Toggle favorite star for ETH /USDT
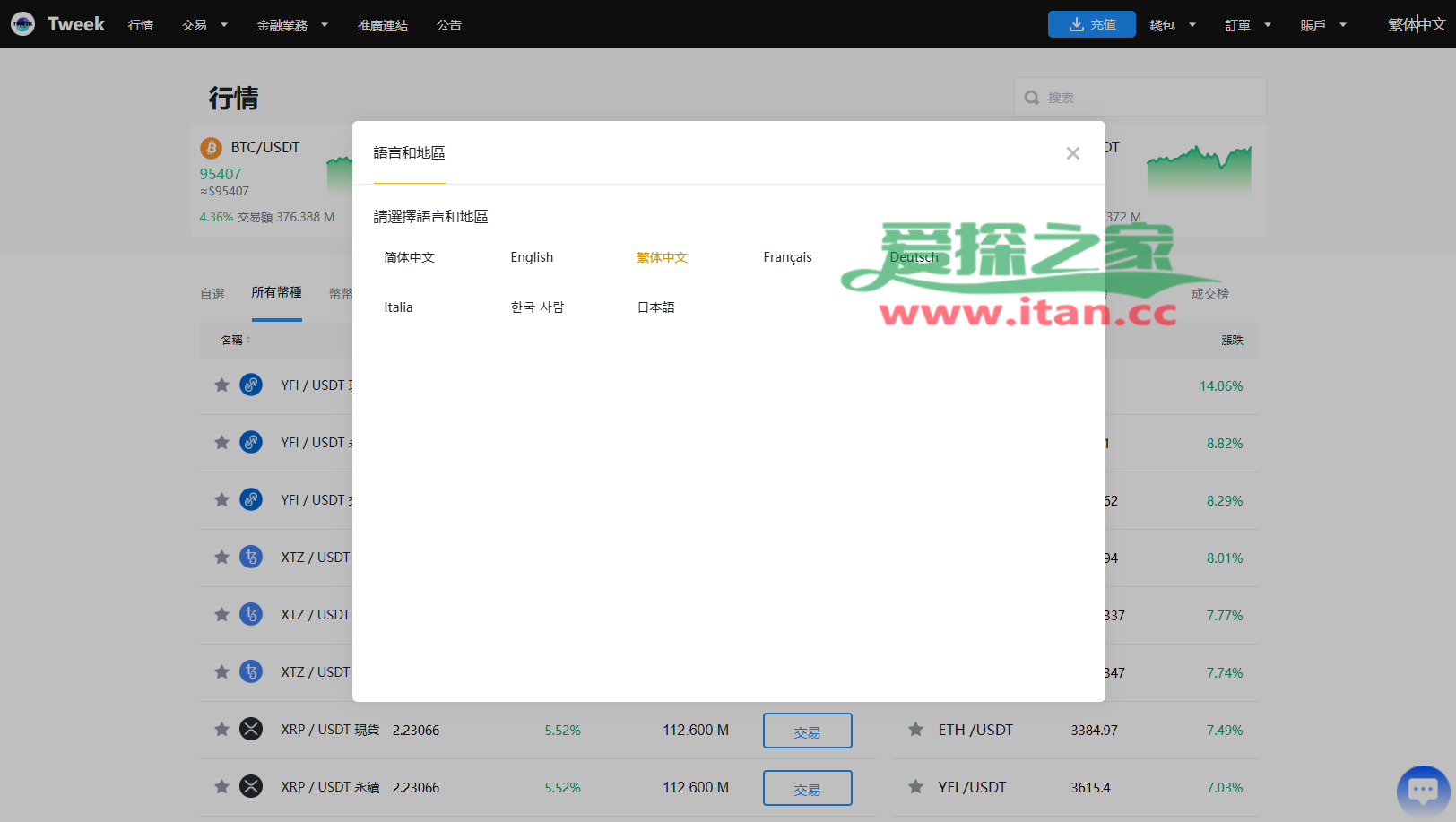Viewport: 1456px width, 822px height. [915, 730]
